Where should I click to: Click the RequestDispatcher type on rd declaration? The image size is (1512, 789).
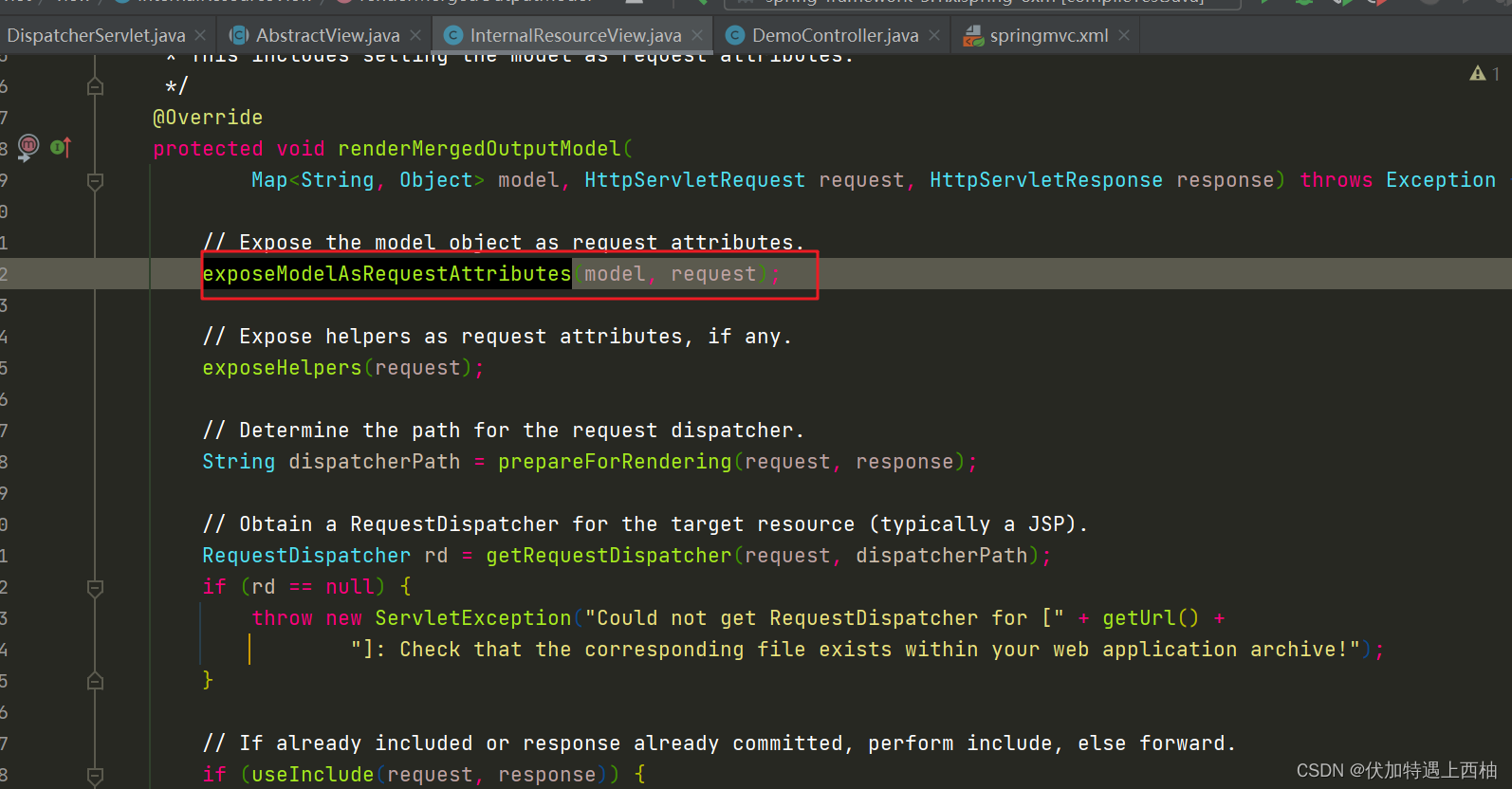(x=306, y=556)
